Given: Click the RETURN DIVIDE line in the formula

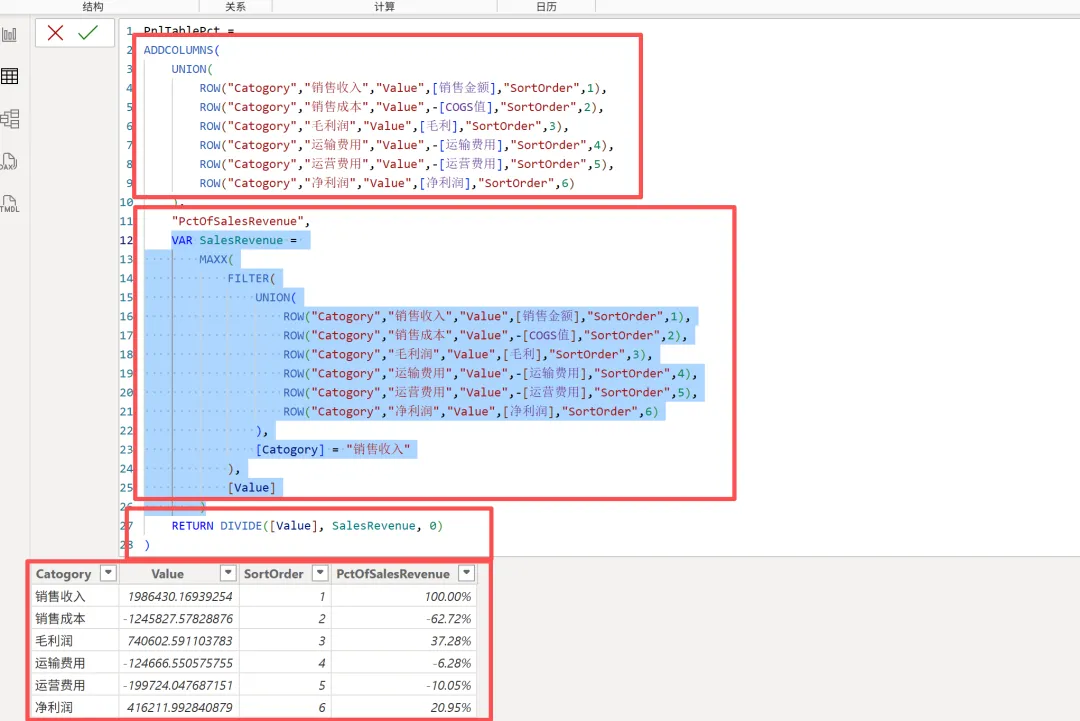Looking at the screenshot, I should coord(307,525).
